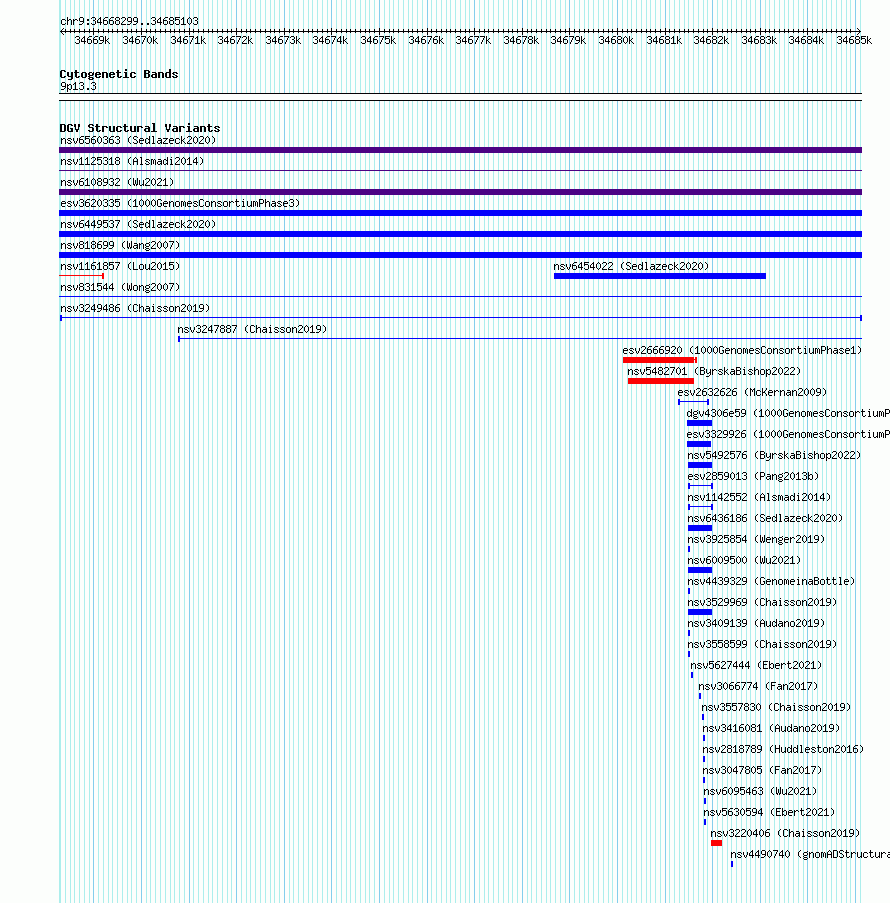The width and height of the screenshot is (890, 903).
Task: Click nsv3249486 (Chaisson2019) label
Action: pyautogui.click(x=135, y=308)
